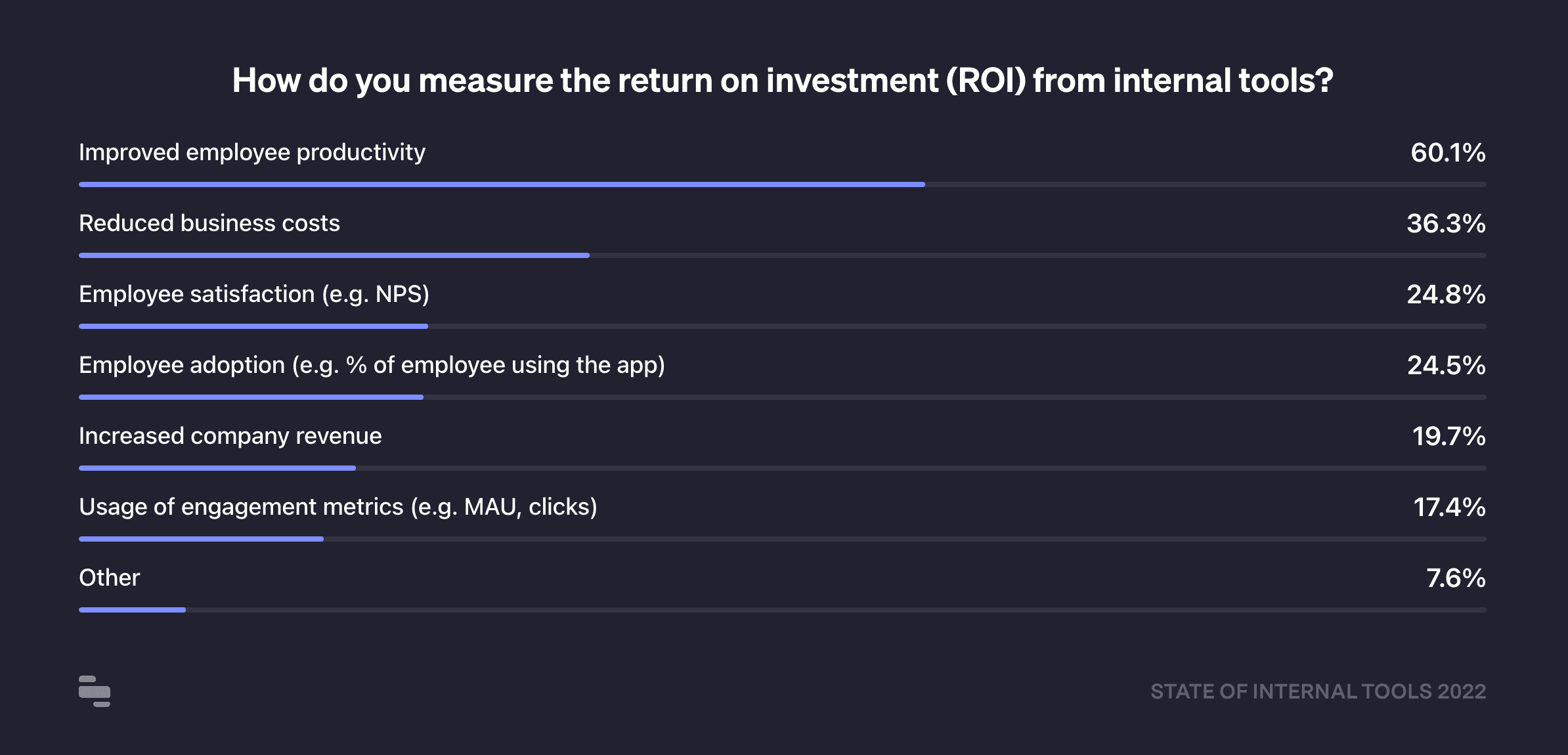Click the 36.3% percentage value
This screenshot has width=1568, height=755.
pyautogui.click(x=1446, y=224)
